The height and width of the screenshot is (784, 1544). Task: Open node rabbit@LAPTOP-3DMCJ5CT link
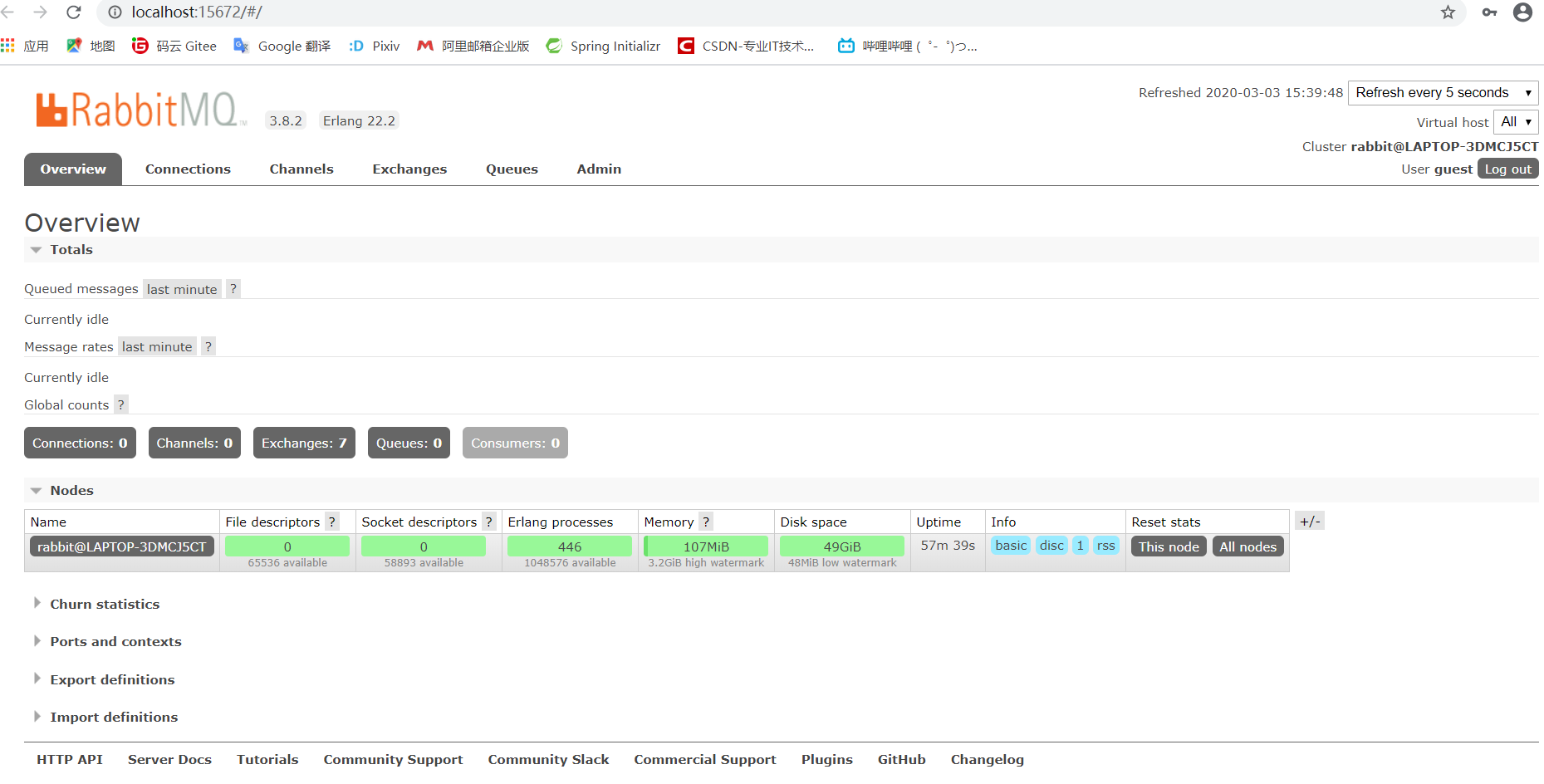pos(121,546)
